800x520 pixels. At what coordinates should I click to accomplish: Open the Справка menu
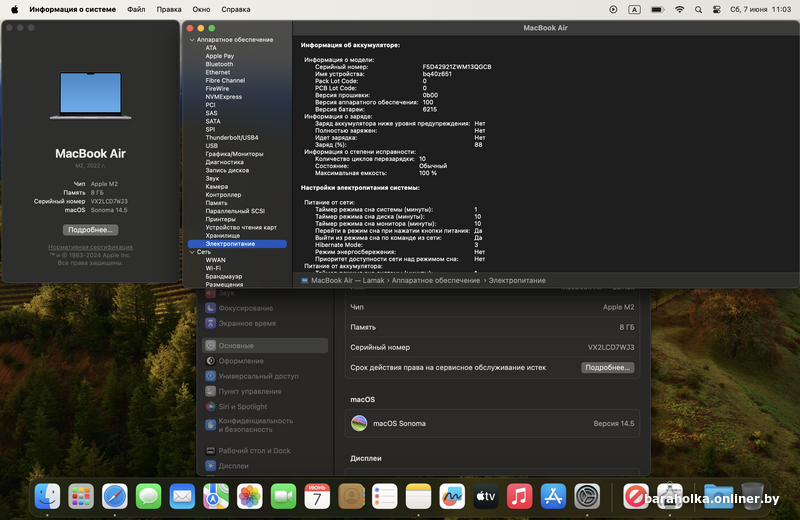(x=236, y=9)
